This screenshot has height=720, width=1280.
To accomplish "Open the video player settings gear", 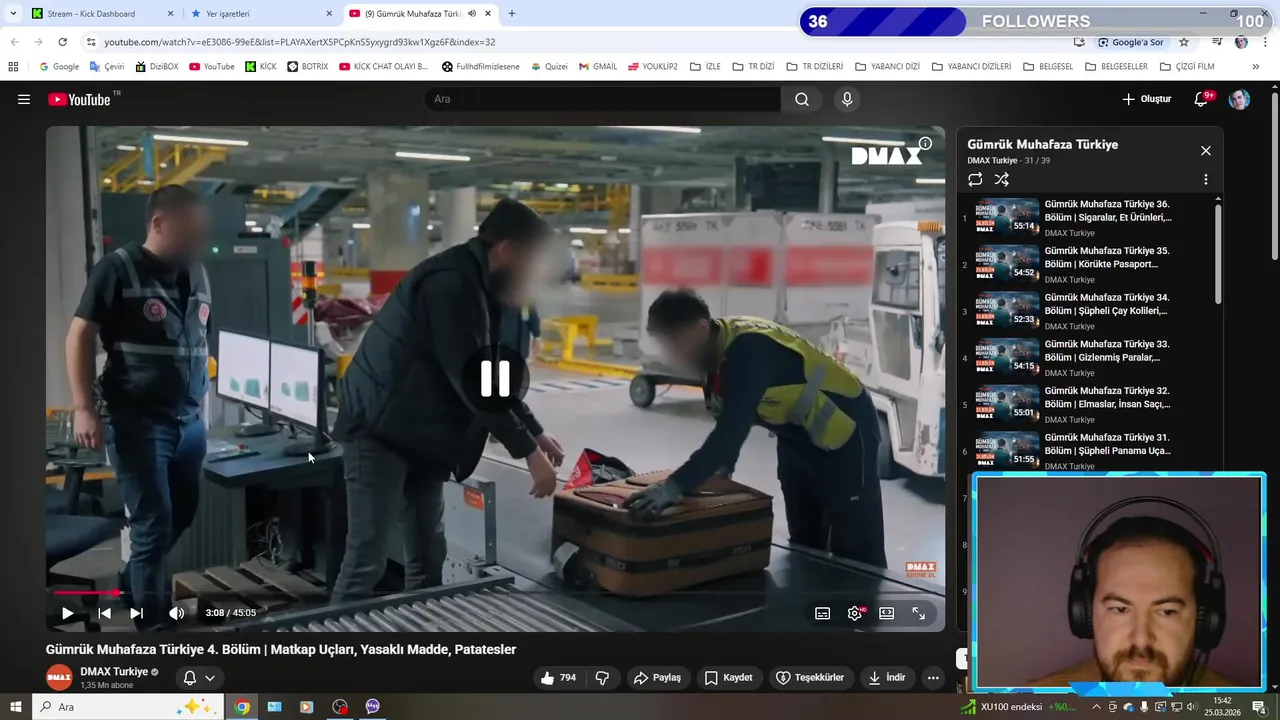I will click(x=855, y=613).
